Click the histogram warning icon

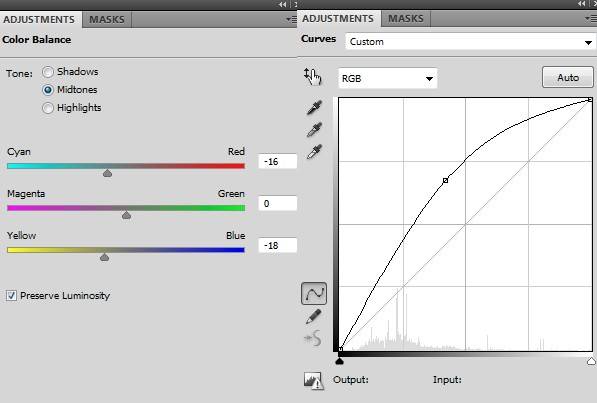click(314, 381)
